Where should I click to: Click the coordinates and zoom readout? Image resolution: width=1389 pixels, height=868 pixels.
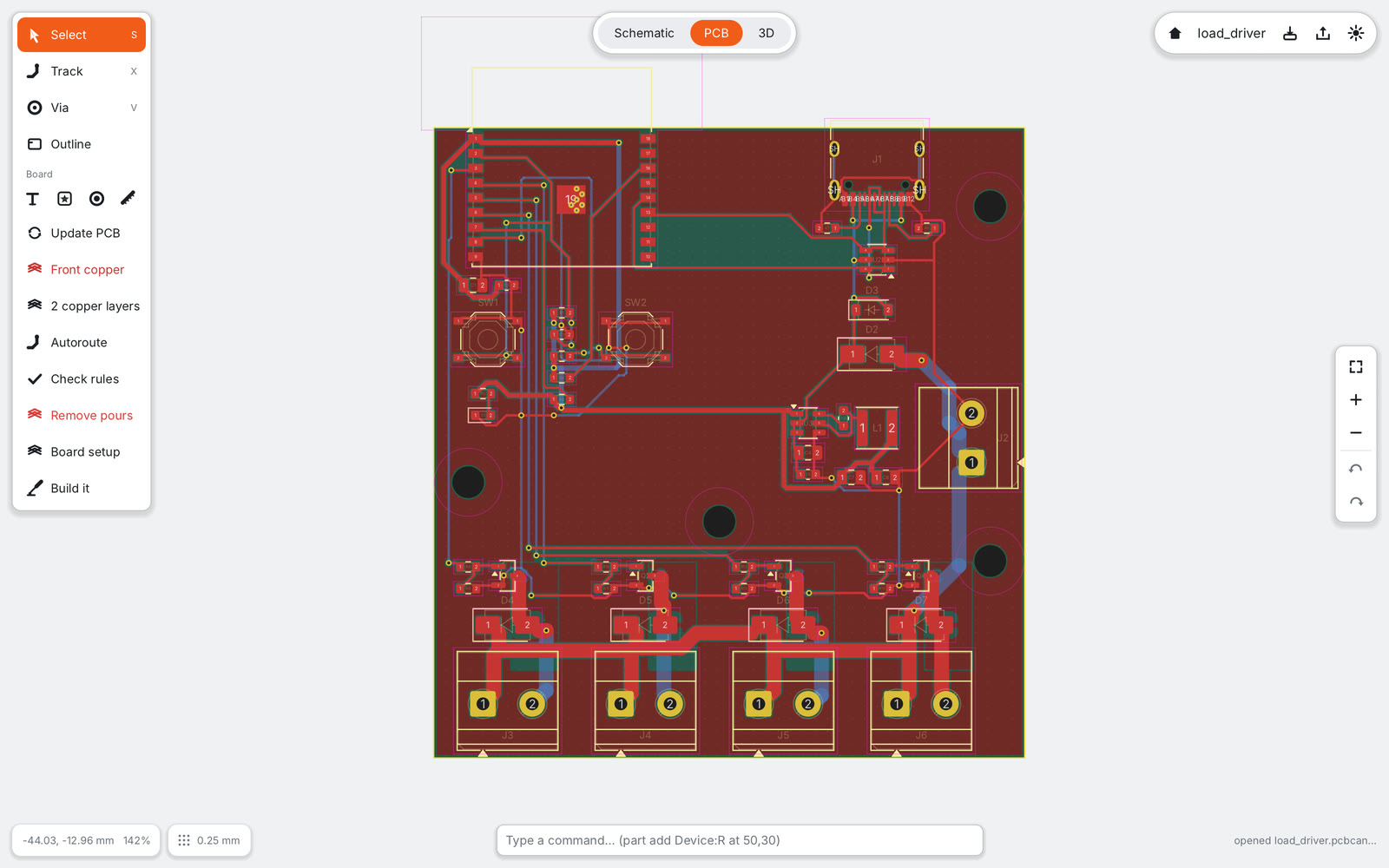86,840
